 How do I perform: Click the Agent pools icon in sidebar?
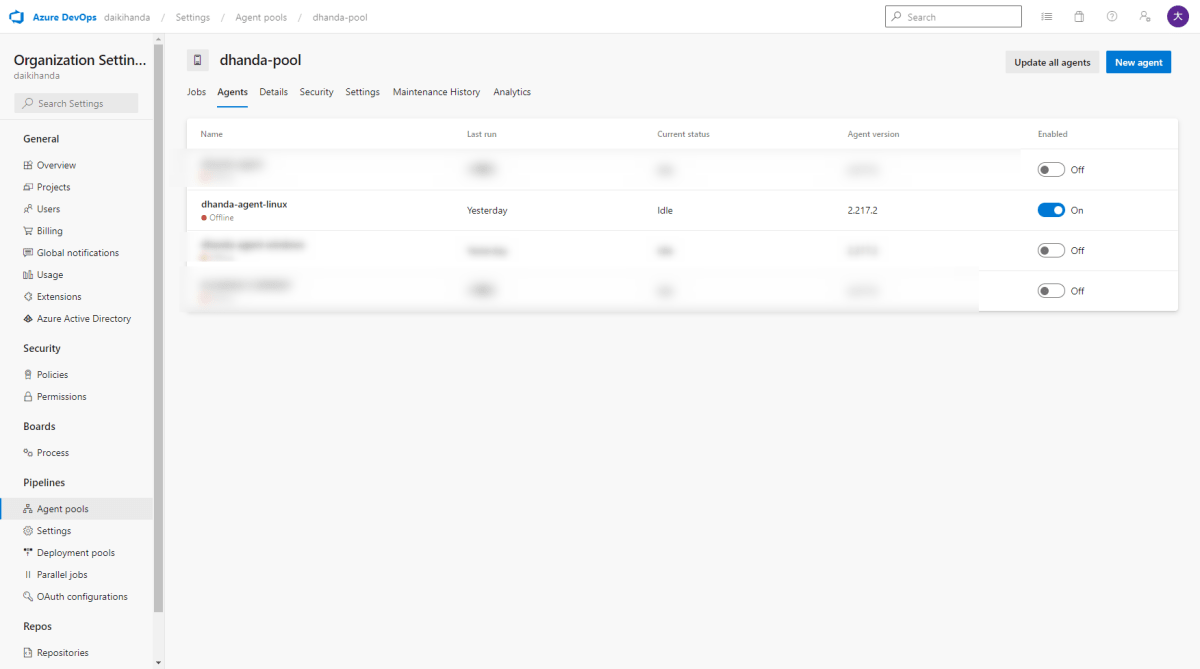[x=28, y=509]
